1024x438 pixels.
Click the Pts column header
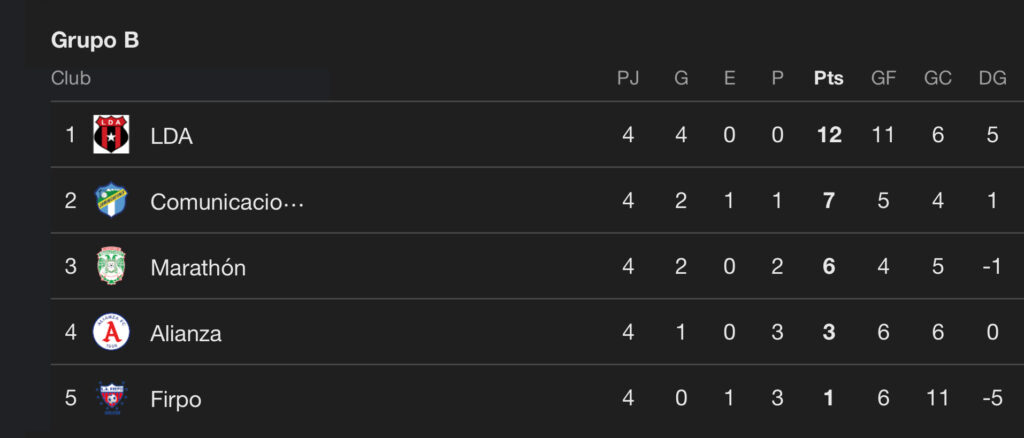click(829, 78)
